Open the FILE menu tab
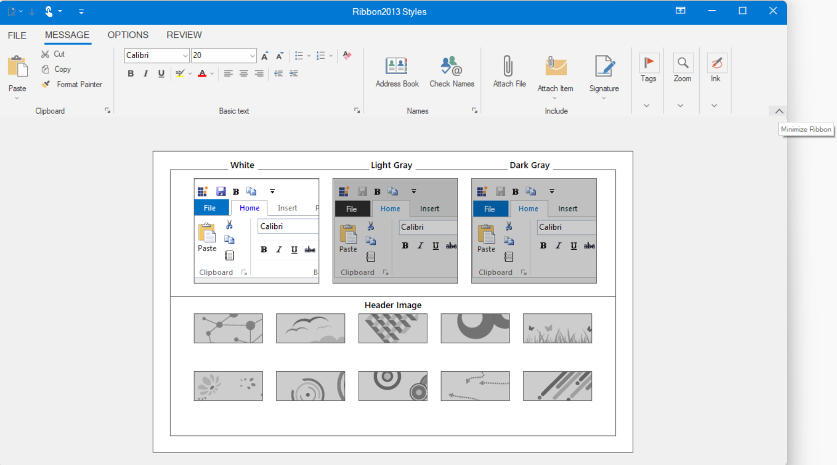Screen dimensions: 837x465 [17, 35]
